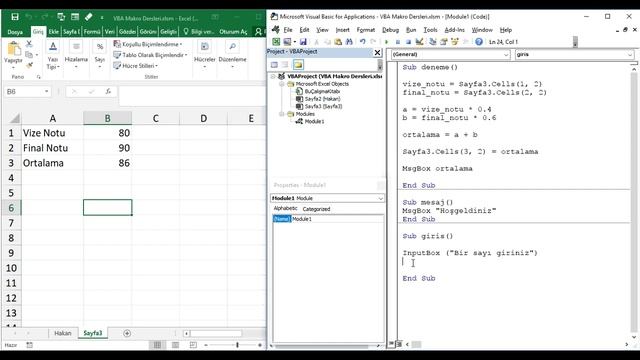The image size is (640, 360).
Task: Click the Sayı percent icon in ribbon
Action: pos(100,47)
